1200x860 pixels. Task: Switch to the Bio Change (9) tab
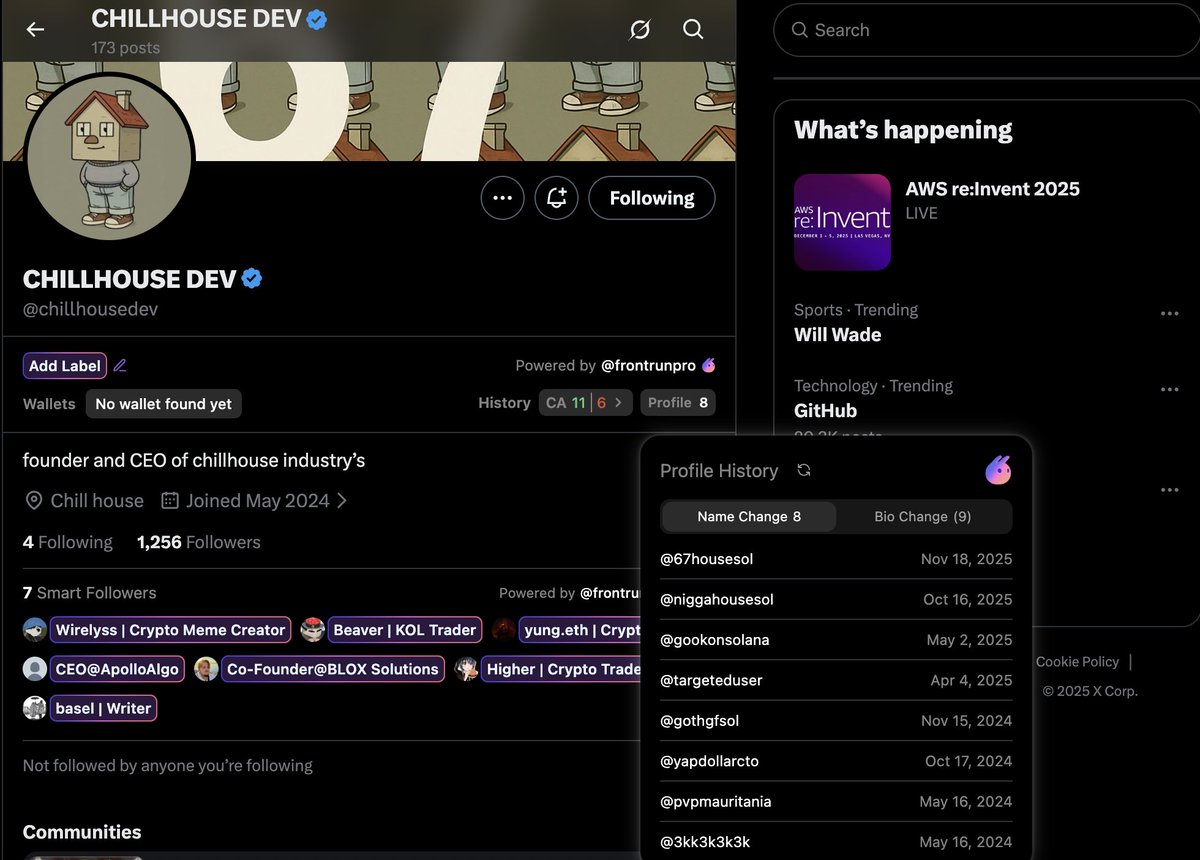[923, 517]
